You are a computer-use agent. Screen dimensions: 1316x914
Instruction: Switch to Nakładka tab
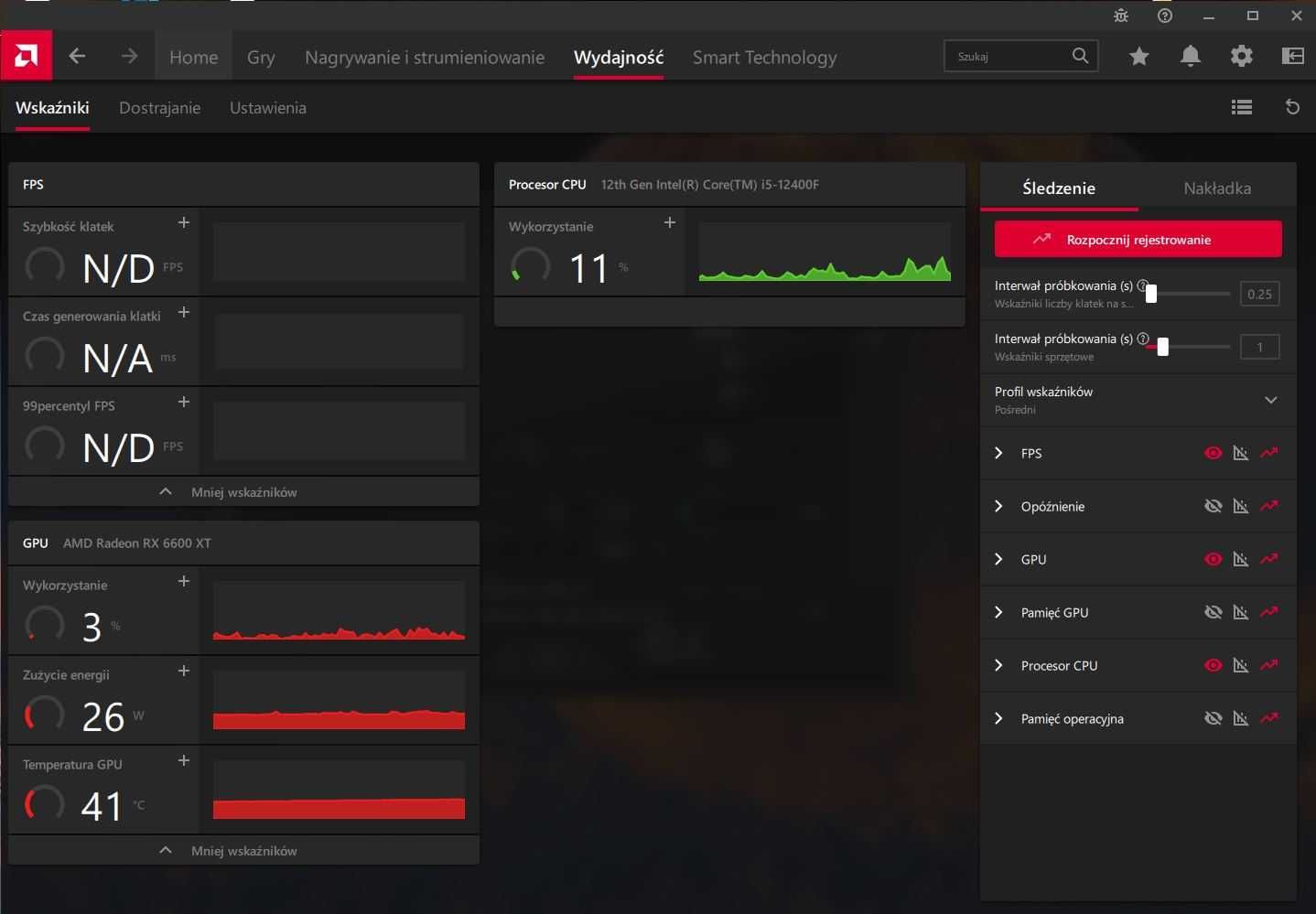1217,188
